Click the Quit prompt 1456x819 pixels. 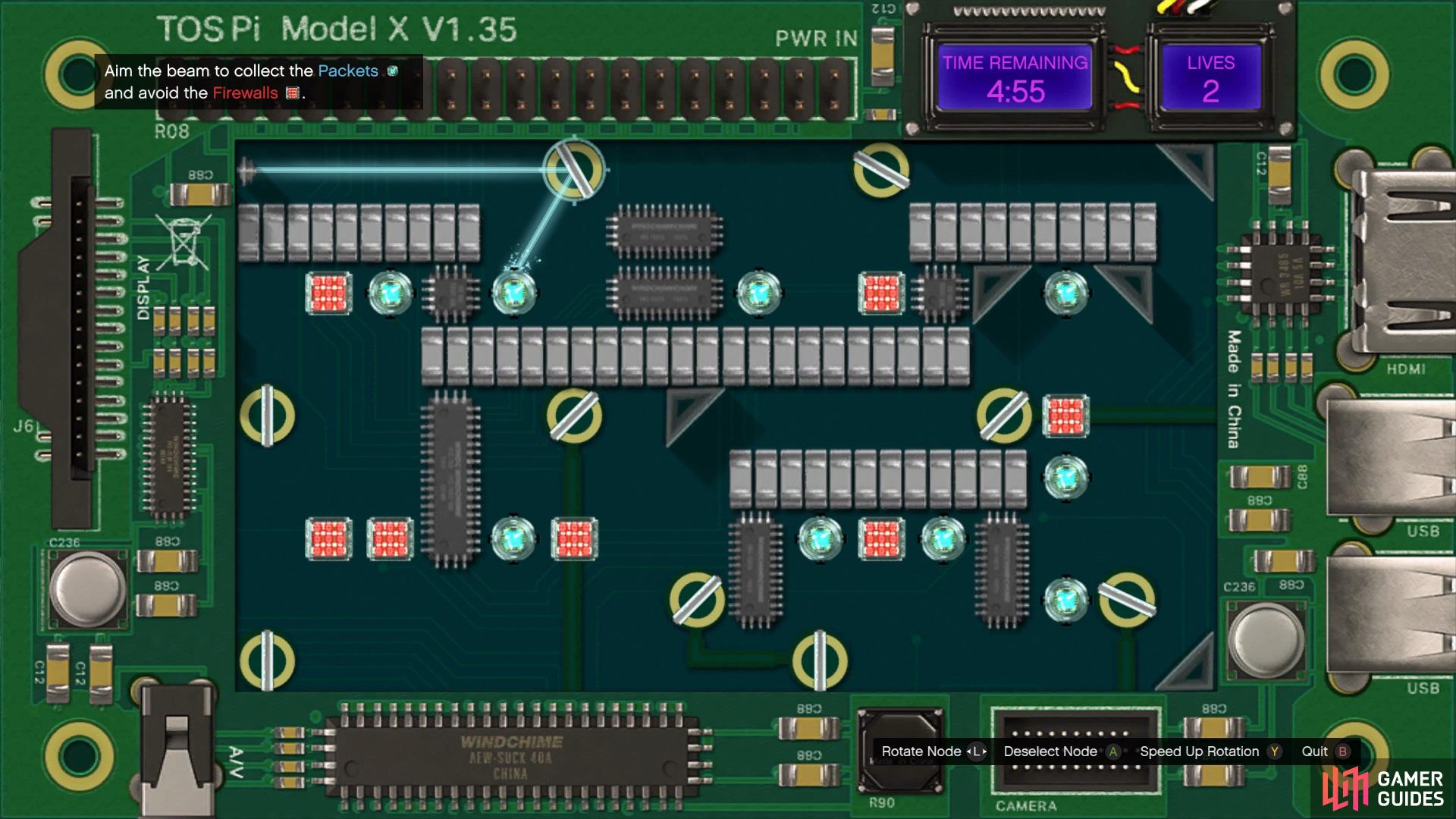click(1326, 752)
